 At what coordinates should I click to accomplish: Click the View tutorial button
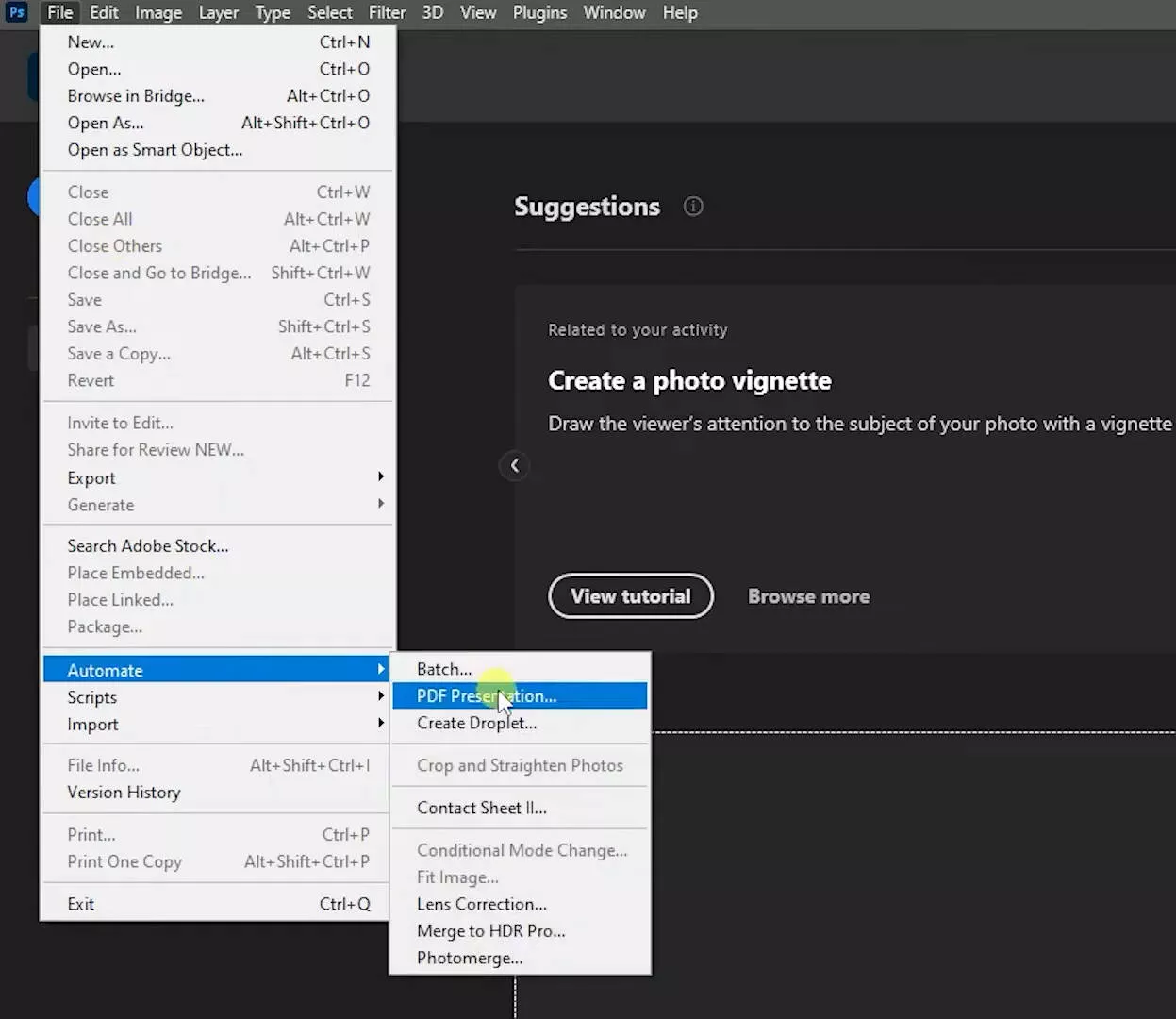tap(631, 596)
